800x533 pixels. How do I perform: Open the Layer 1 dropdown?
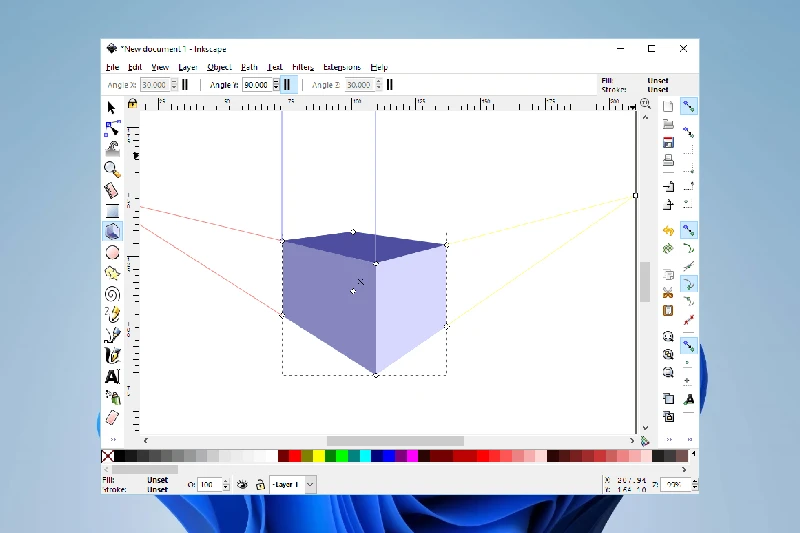(310, 484)
